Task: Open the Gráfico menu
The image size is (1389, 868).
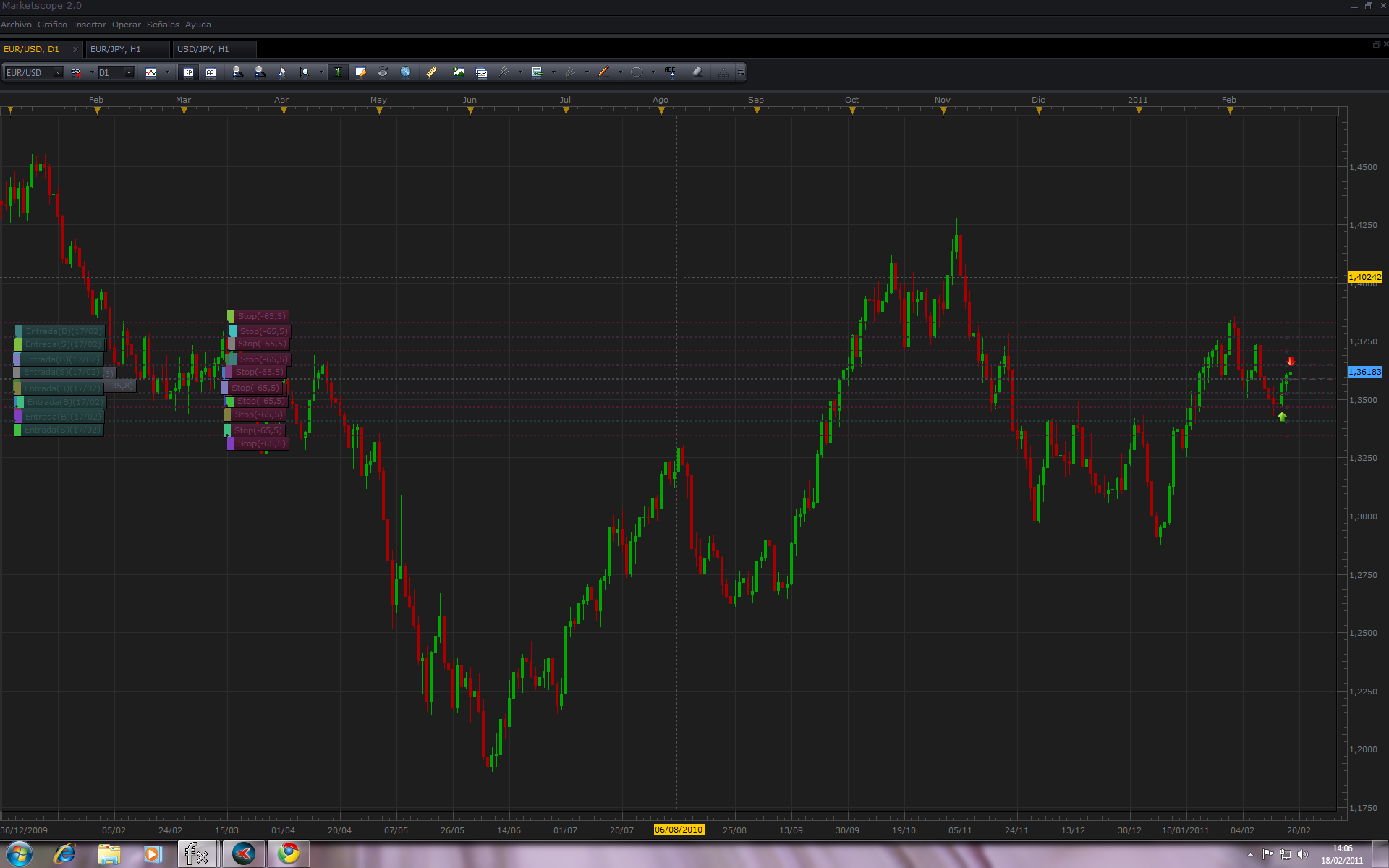Action: [x=52, y=25]
